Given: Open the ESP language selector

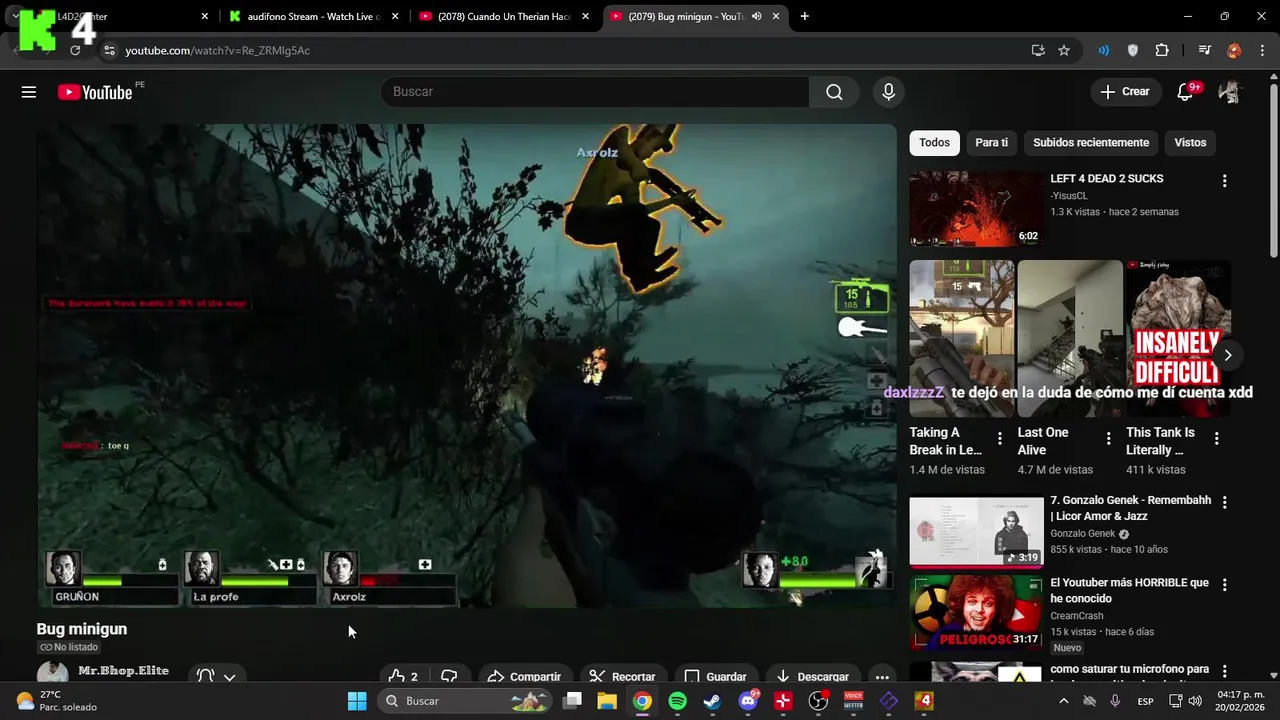Looking at the screenshot, I should pos(1145,701).
